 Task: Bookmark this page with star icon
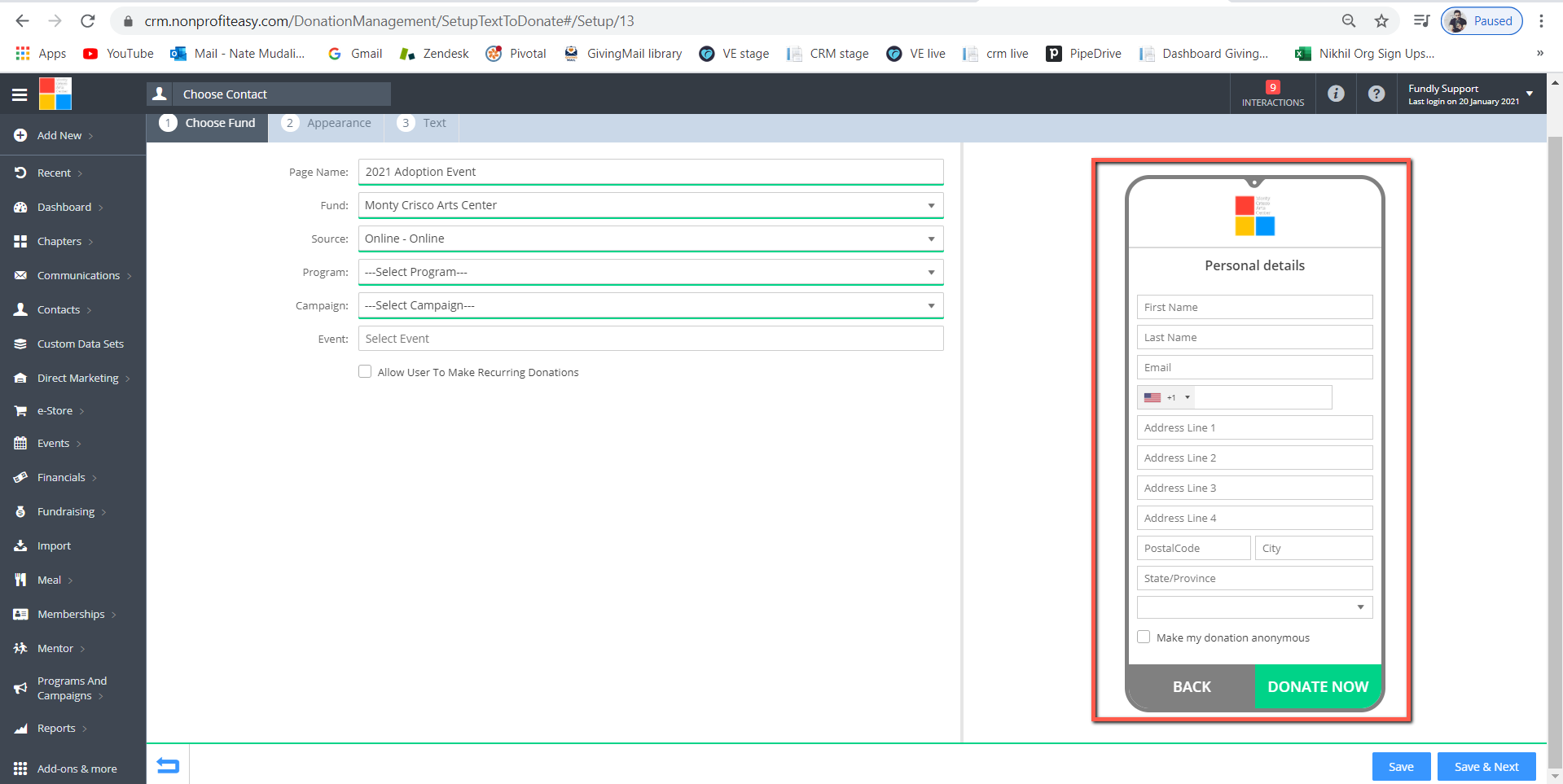(x=1381, y=21)
